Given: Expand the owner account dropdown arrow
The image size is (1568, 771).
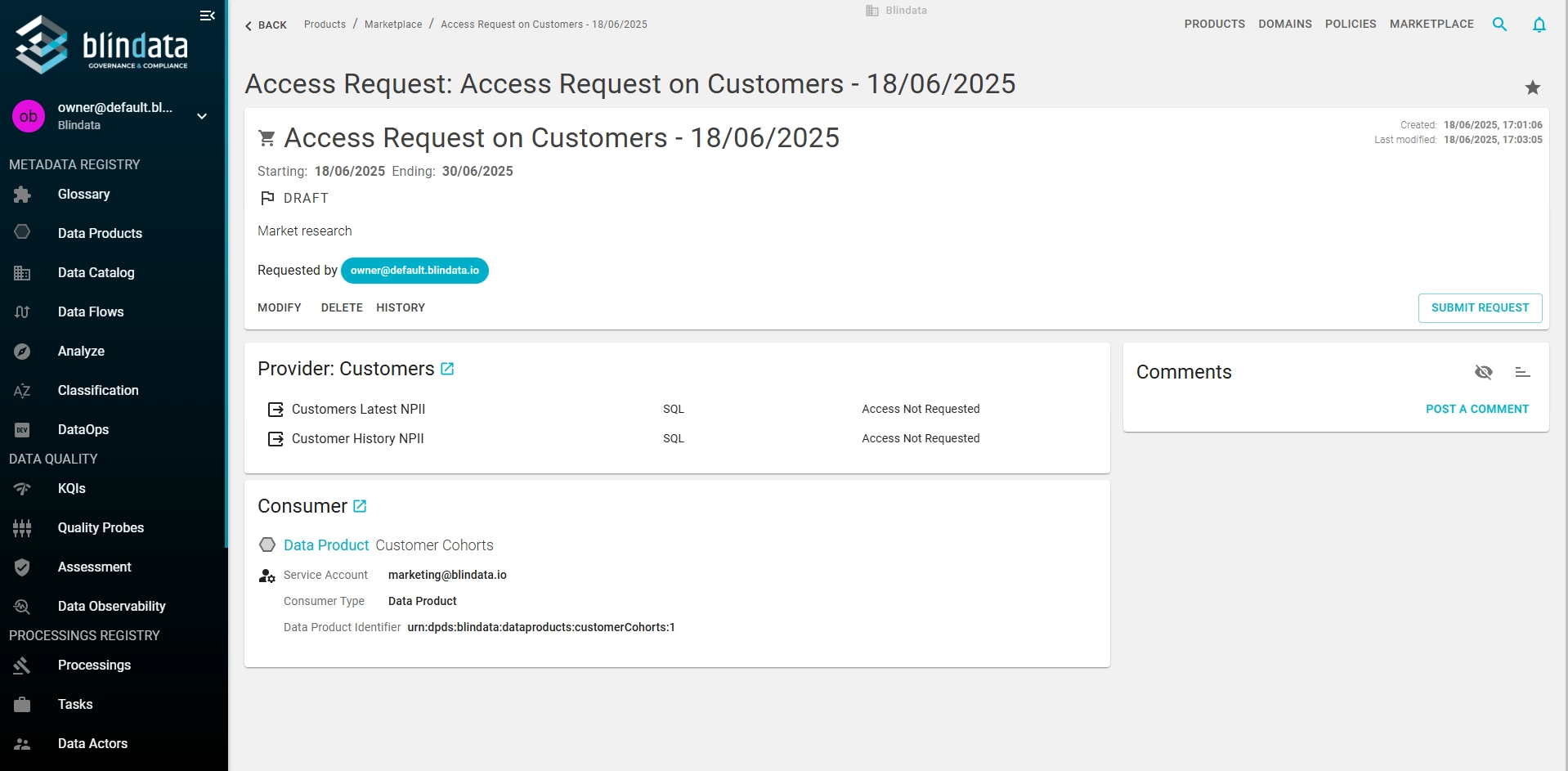Looking at the screenshot, I should coord(202,116).
